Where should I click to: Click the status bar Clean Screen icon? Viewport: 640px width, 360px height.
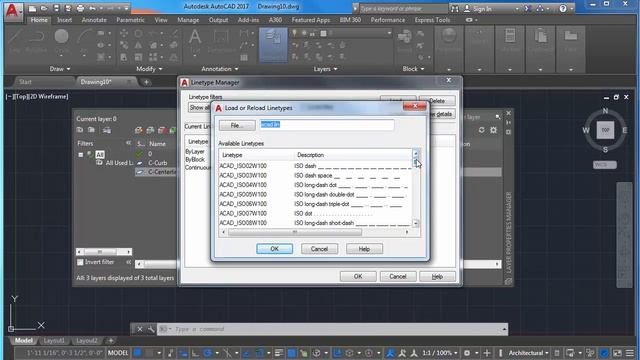click(x=617, y=353)
